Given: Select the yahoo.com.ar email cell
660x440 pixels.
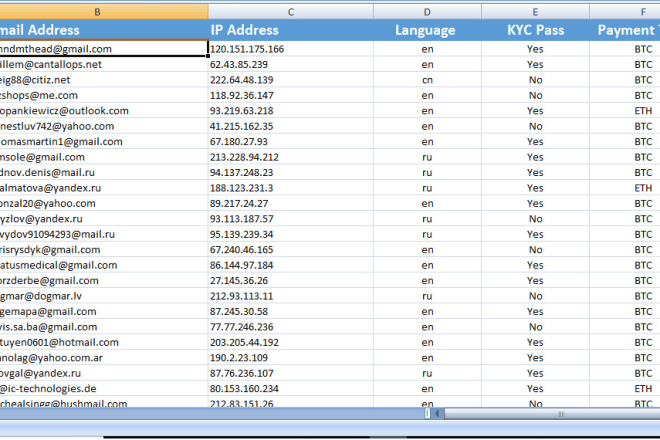Looking at the screenshot, I should click(104, 358).
